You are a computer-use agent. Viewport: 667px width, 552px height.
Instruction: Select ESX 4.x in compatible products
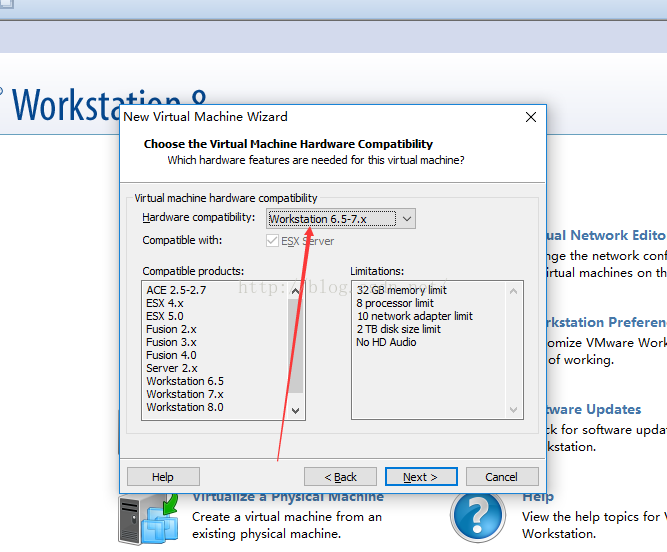pos(165,303)
